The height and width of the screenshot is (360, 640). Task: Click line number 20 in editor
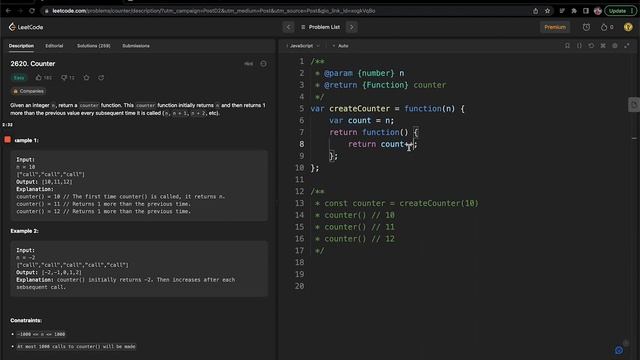(x=299, y=286)
